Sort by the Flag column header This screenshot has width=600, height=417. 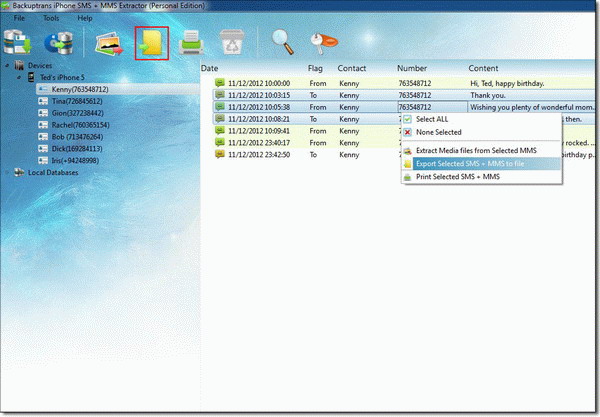pos(315,68)
